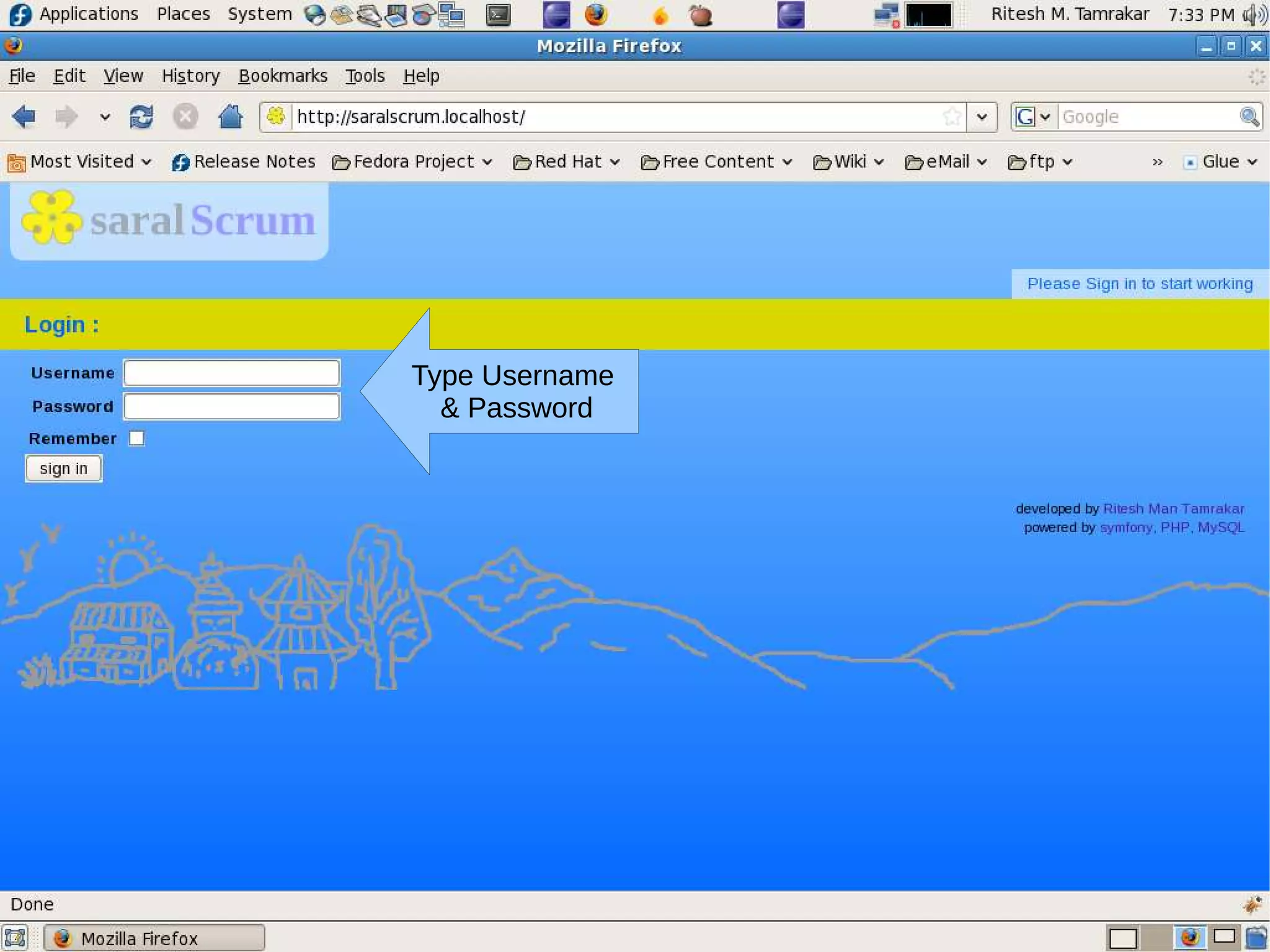Open the Tools menu
Image resolution: width=1270 pixels, height=952 pixels.
pyautogui.click(x=365, y=76)
